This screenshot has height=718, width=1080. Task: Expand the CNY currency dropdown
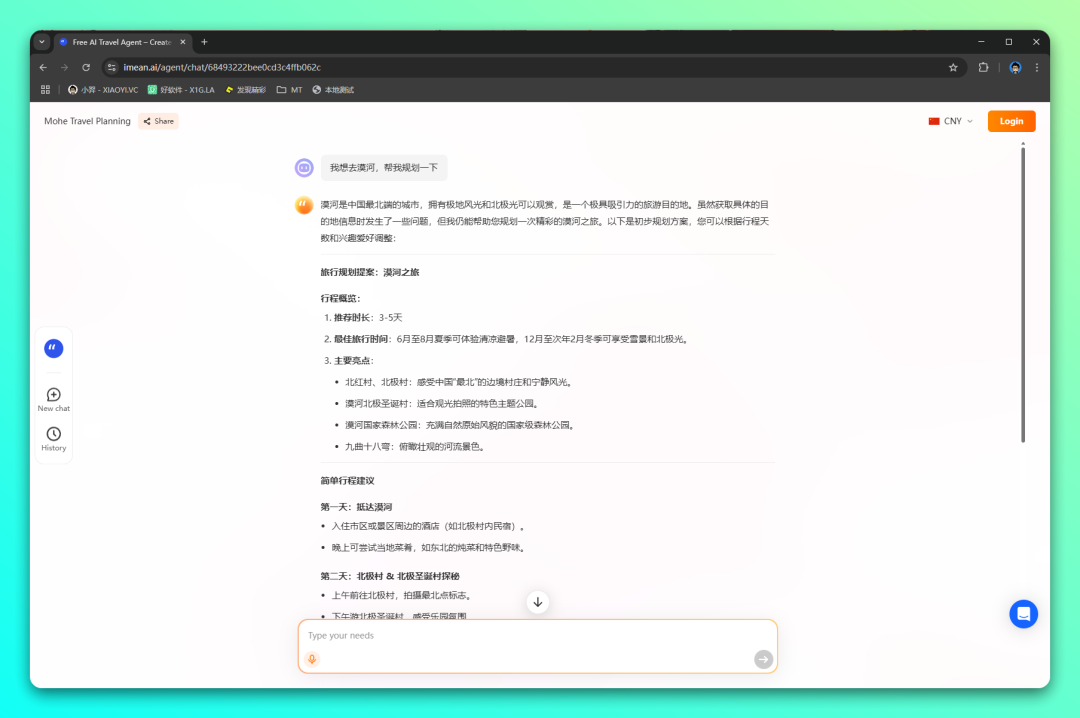click(x=950, y=121)
